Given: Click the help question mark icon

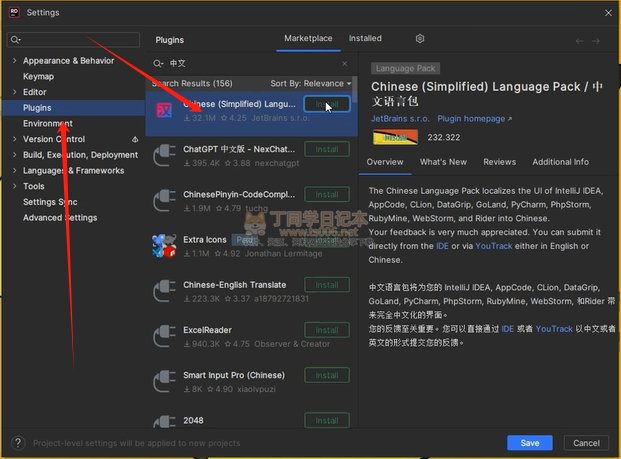Looking at the screenshot, I should click(17, 442).
